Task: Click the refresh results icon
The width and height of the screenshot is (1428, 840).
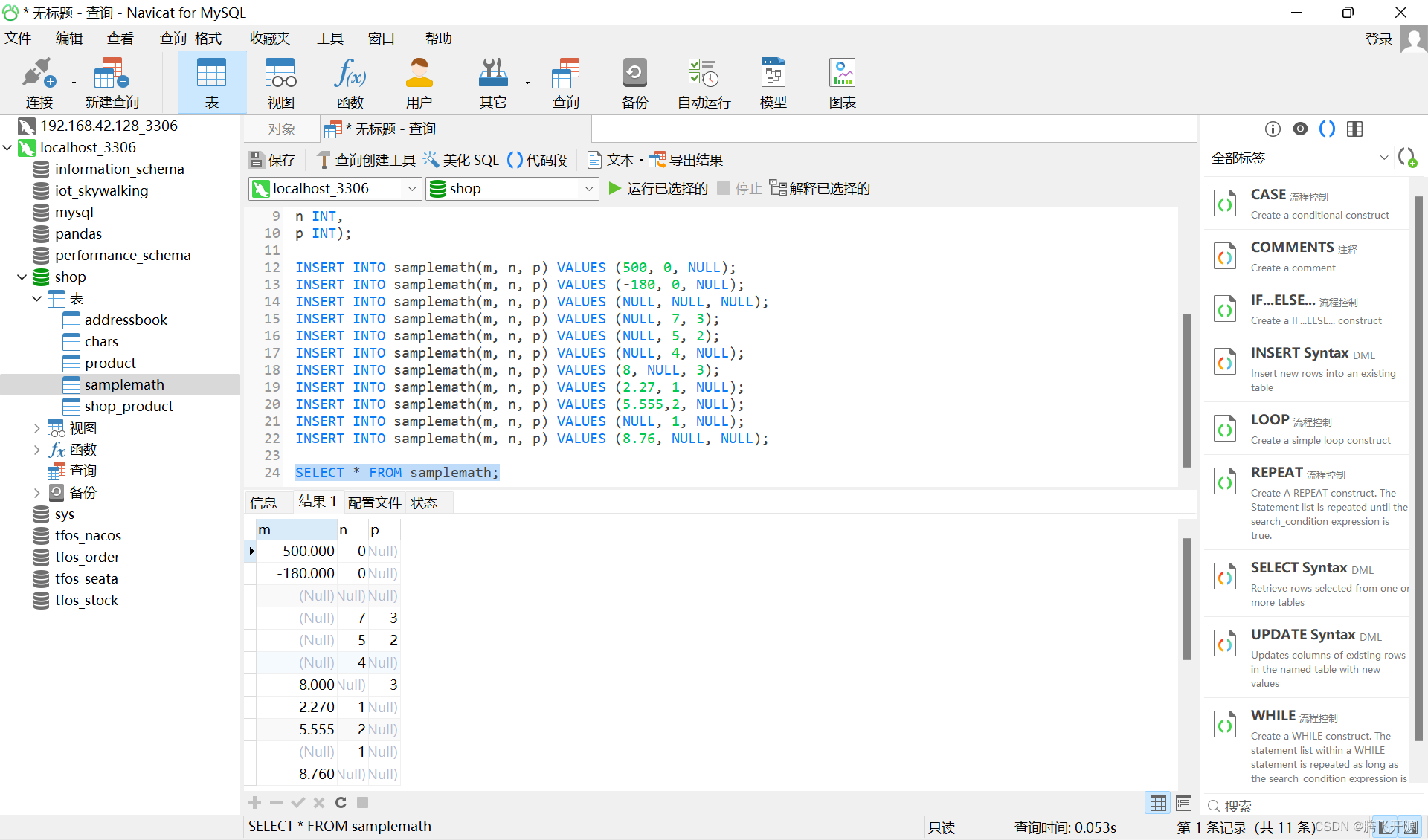Action: click(341, 802)
